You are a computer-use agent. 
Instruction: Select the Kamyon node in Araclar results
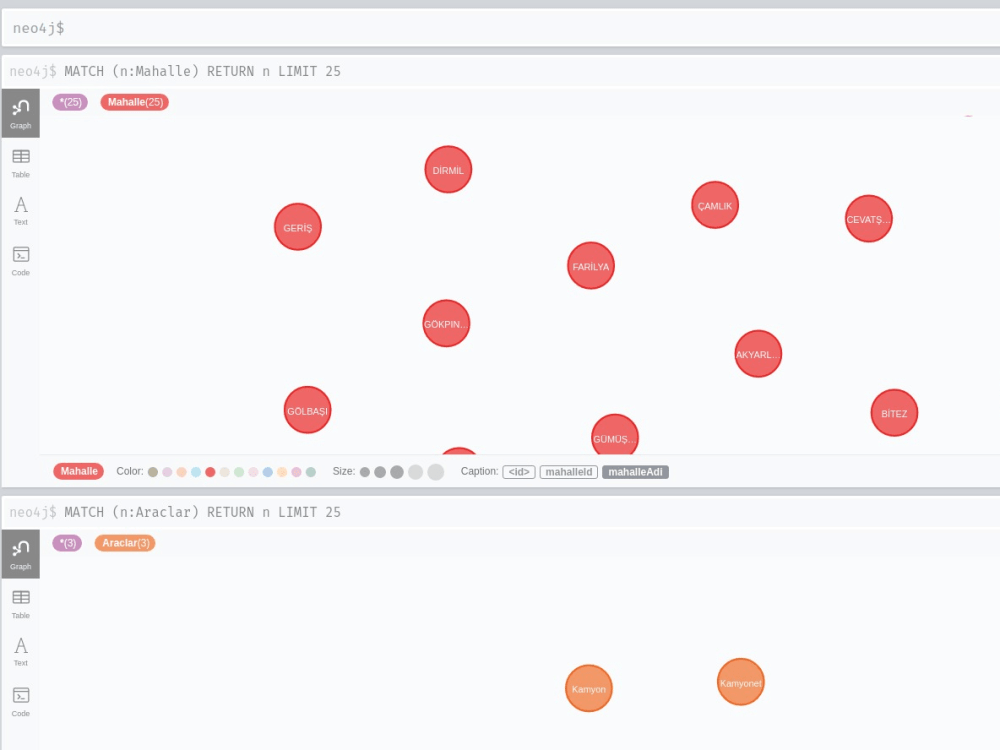[x=588, y=688]
